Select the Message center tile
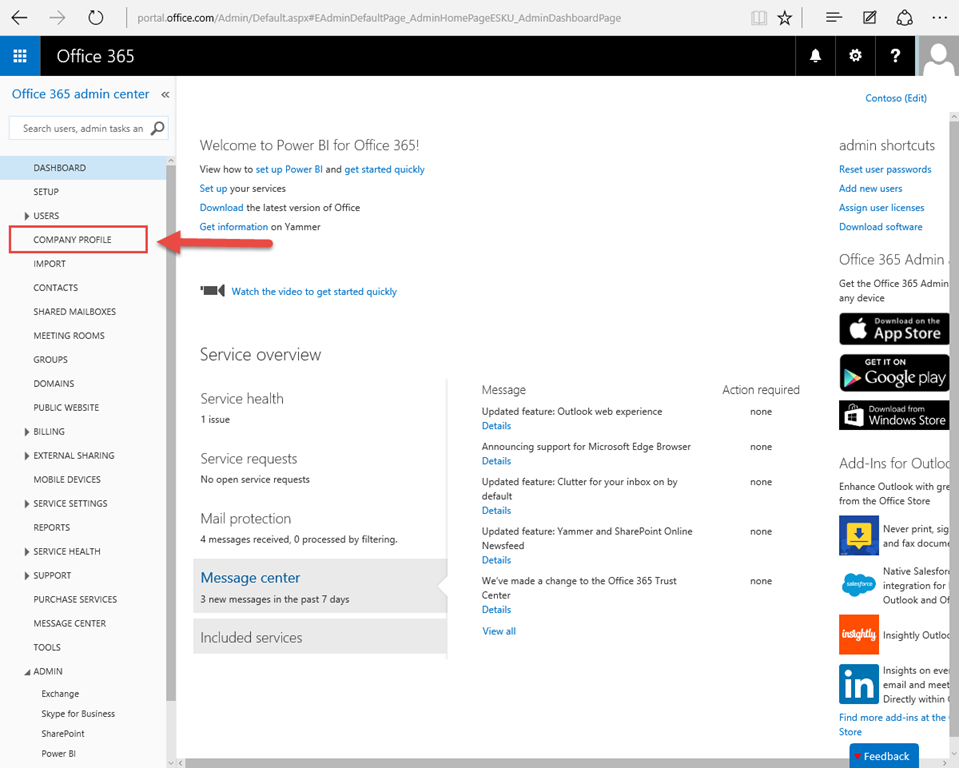 point(320,586)
